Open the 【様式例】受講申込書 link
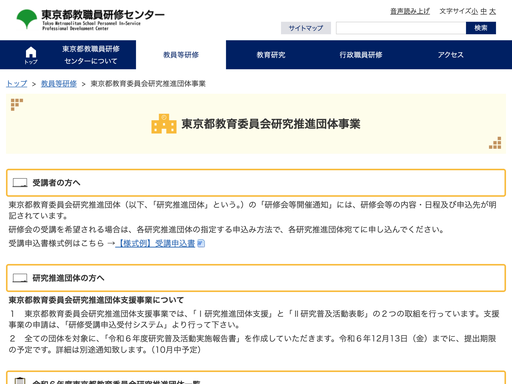This screenshot has height=384, width=512. (155, 244)
